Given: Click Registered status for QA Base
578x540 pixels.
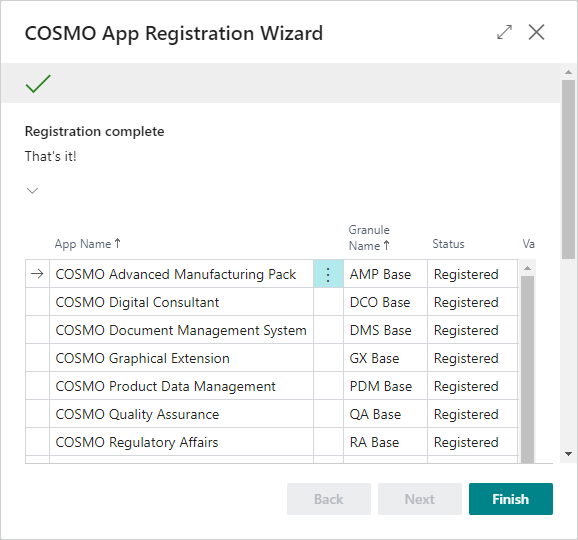Looking at the screenshot, I should 473,414.
